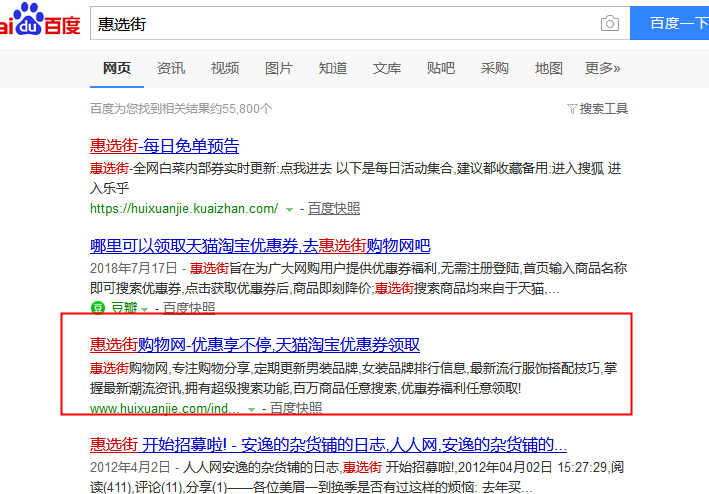Expand dropdown arrow beside kuaizhan URL
709x494 pixels.
(x=289, y=210)
